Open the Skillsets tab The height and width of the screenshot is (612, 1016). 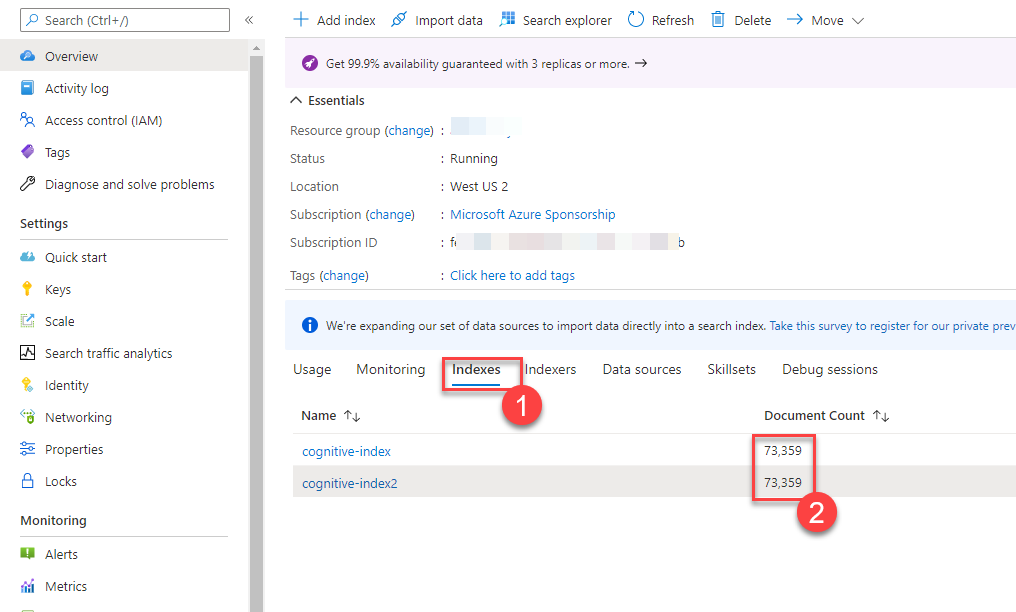pos(731,369)
